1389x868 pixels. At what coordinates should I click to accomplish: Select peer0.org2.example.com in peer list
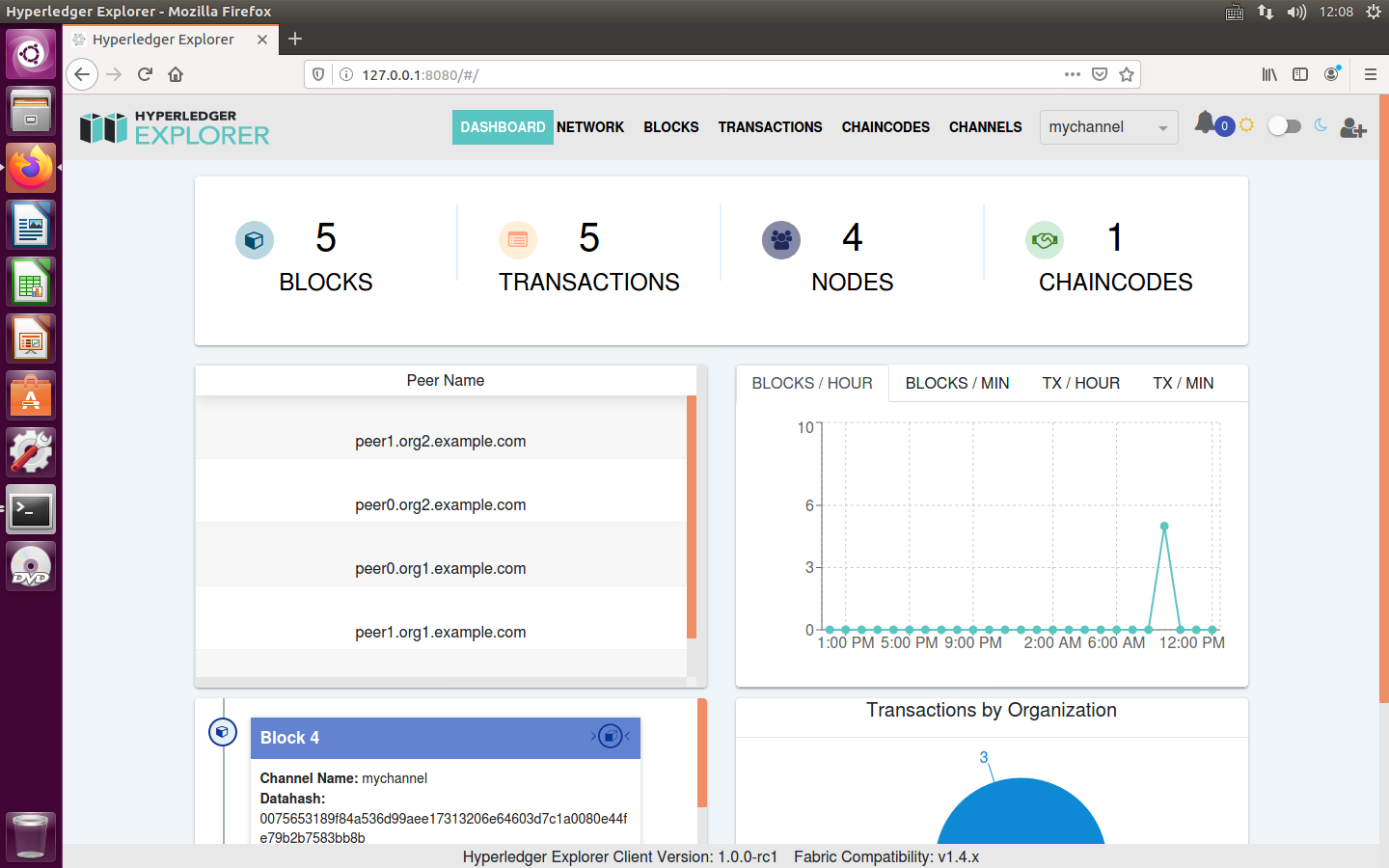[x=441, y=504]
